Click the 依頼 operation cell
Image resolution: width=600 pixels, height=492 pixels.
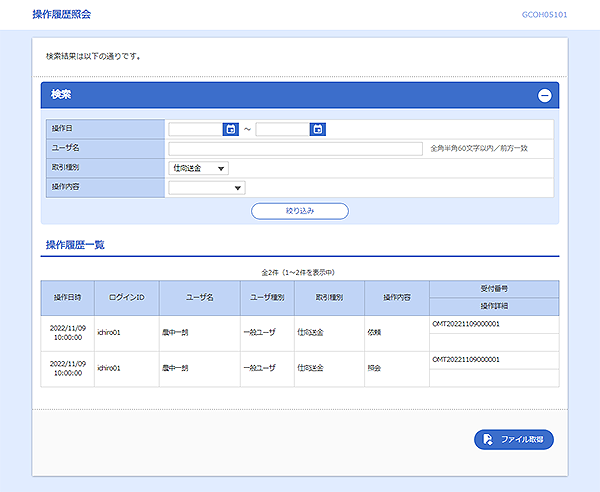click(397, 333)
